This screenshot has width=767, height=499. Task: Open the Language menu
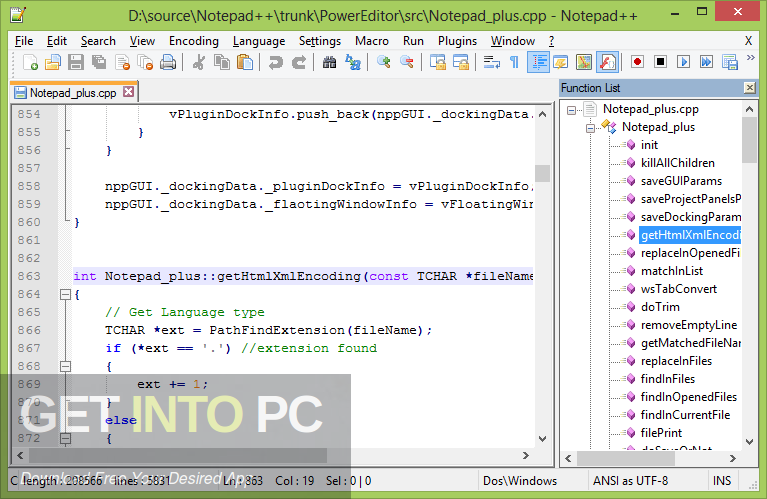259,41
